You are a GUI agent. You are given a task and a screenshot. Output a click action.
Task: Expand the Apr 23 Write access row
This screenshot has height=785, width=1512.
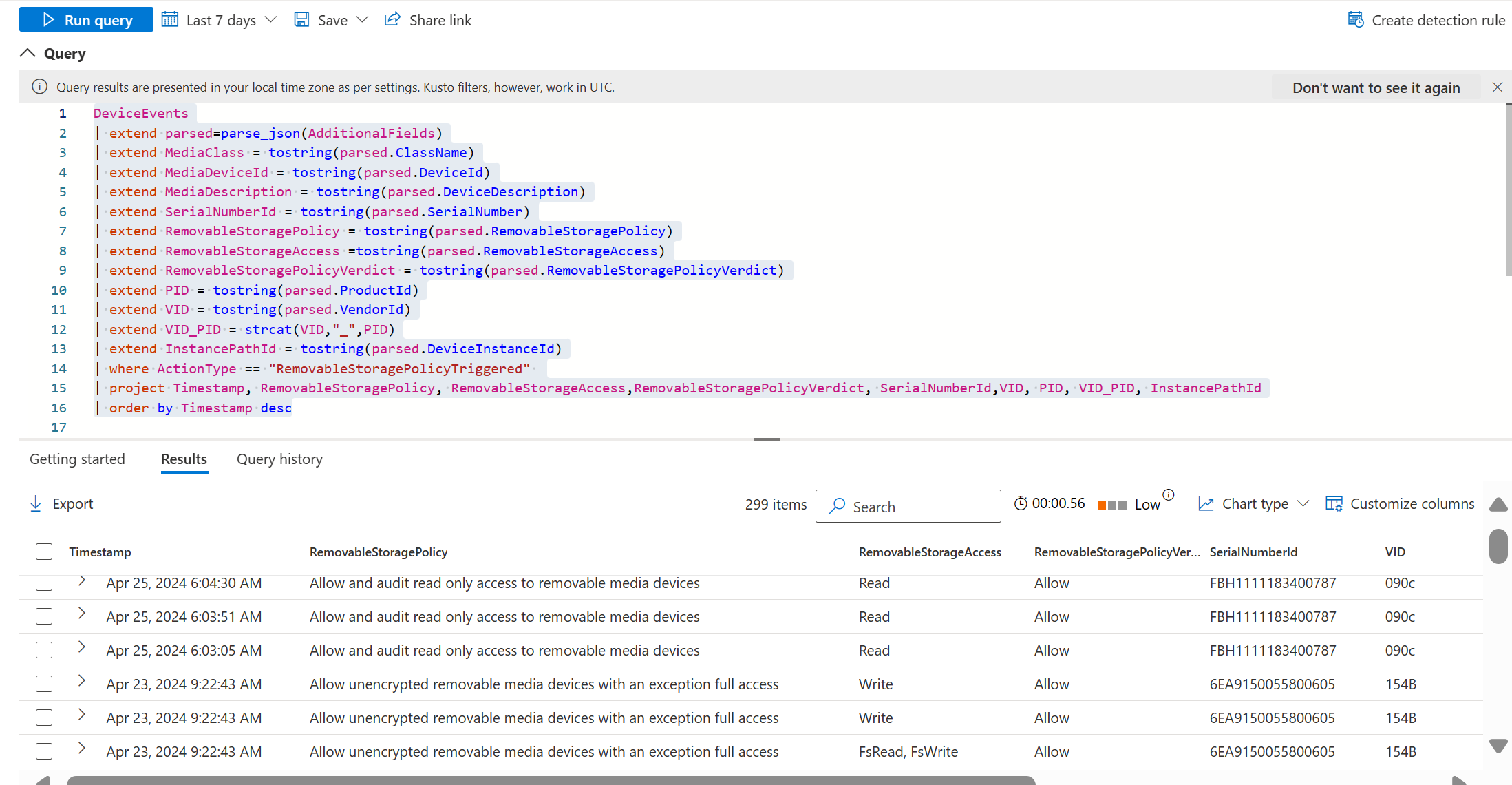81,683
